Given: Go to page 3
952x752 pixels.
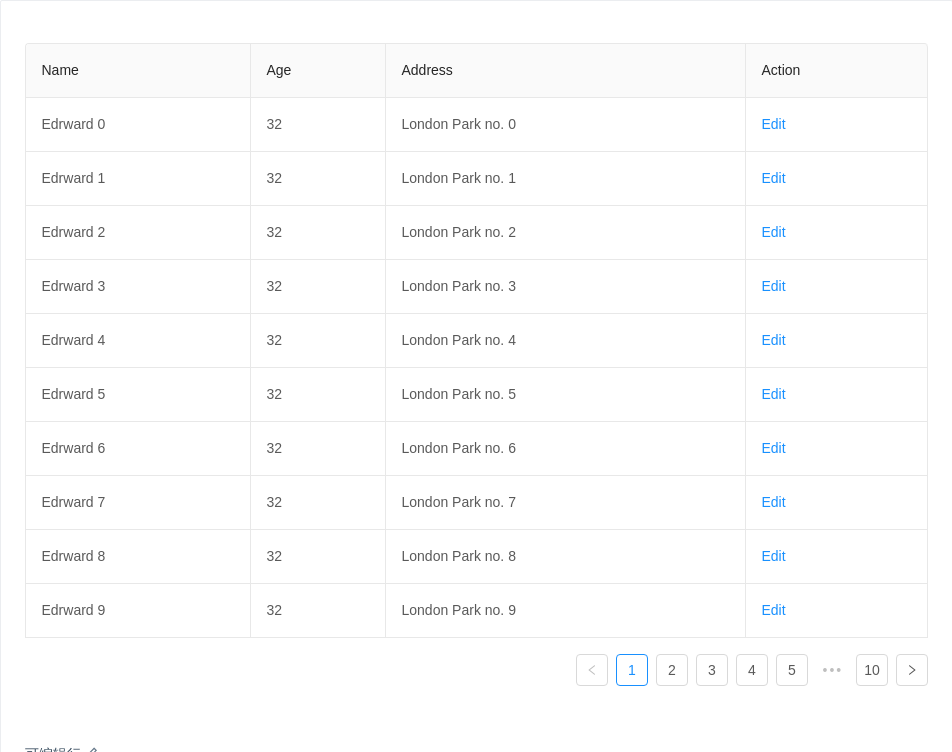Looking at the screenshot, I should [711, 670].
